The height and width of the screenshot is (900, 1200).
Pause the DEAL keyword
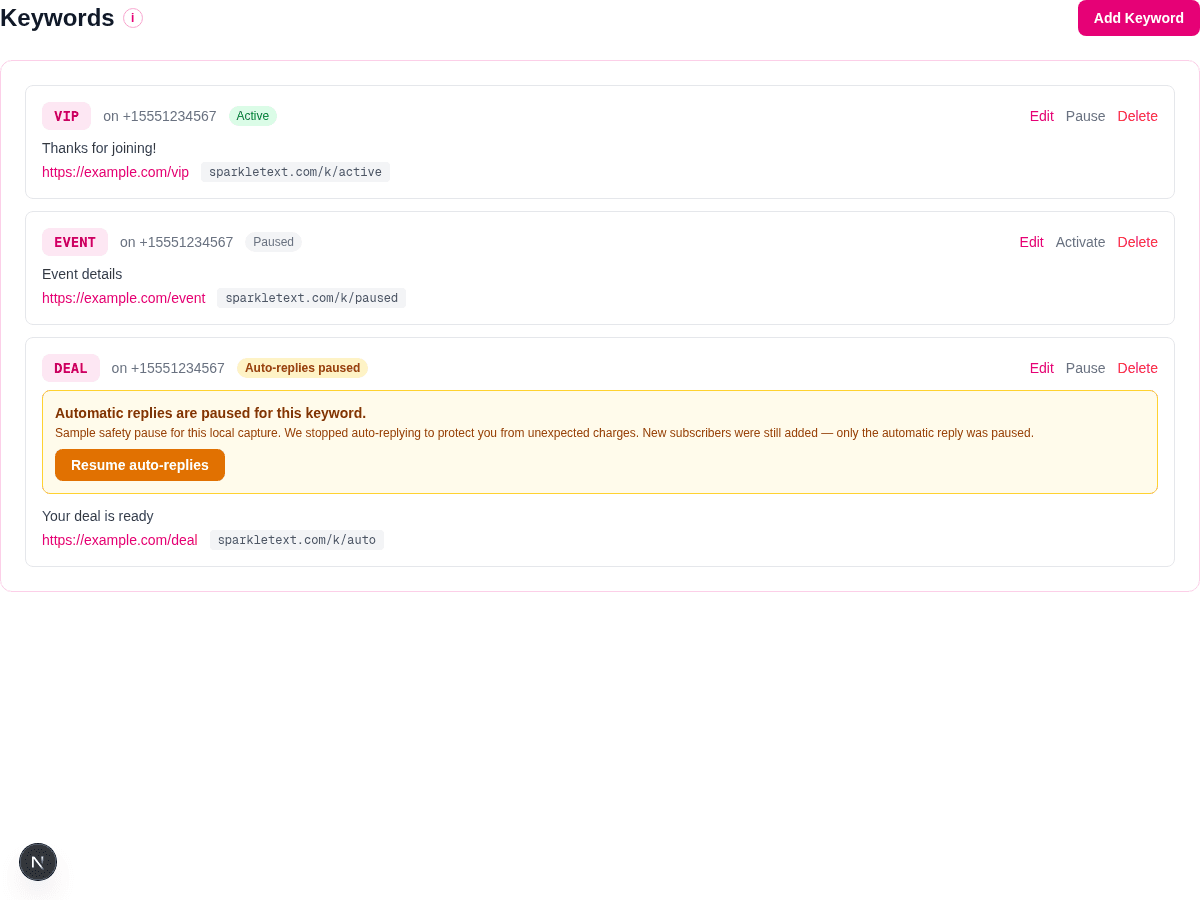1085,368
